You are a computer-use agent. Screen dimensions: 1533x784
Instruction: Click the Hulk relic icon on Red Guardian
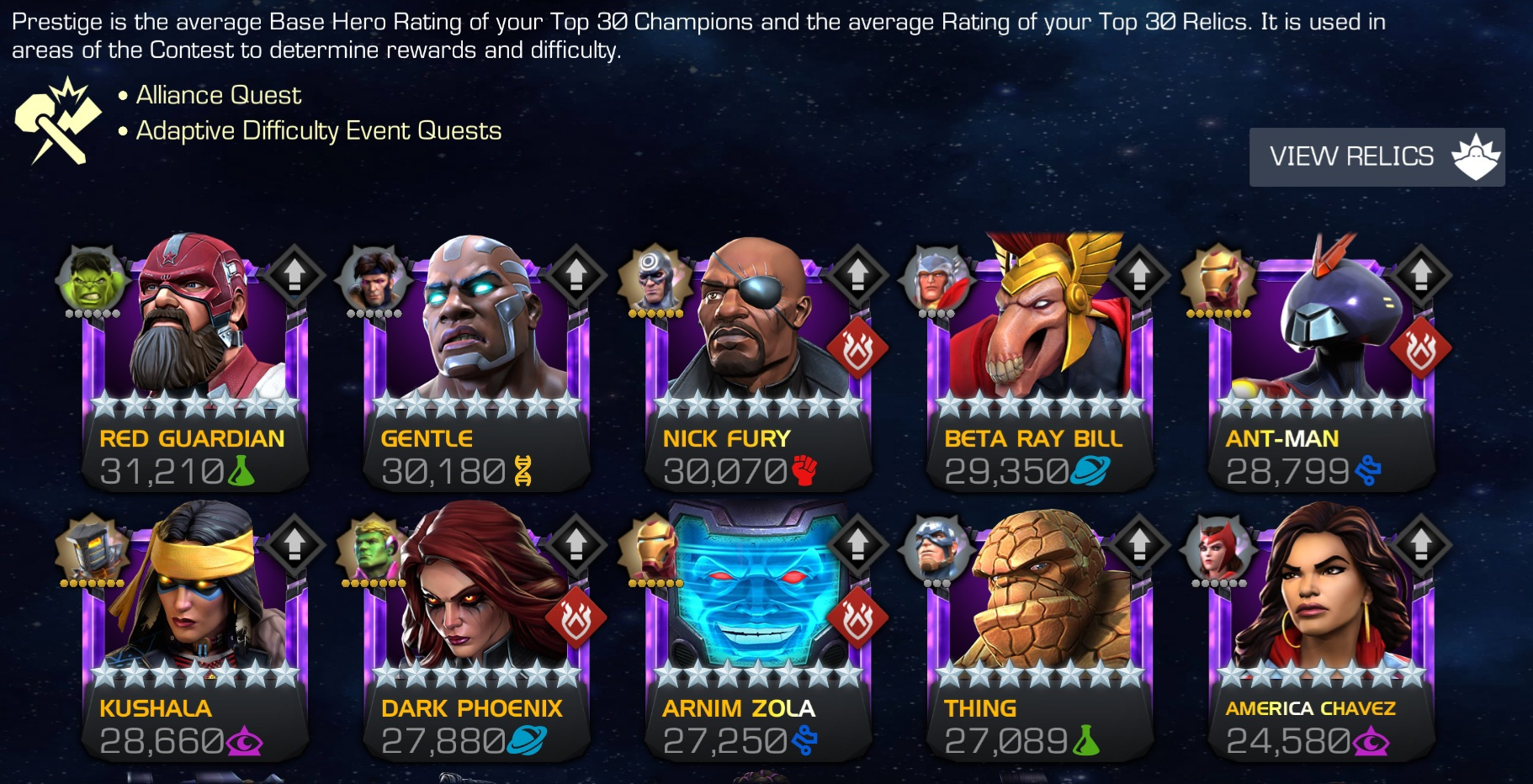(x=92, y=278)
